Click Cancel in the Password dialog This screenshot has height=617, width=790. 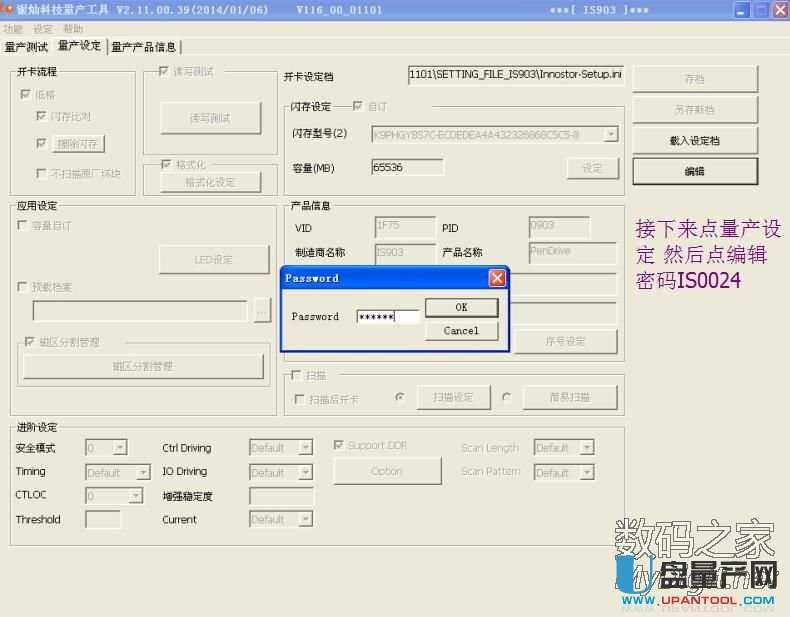coord(461,331)
